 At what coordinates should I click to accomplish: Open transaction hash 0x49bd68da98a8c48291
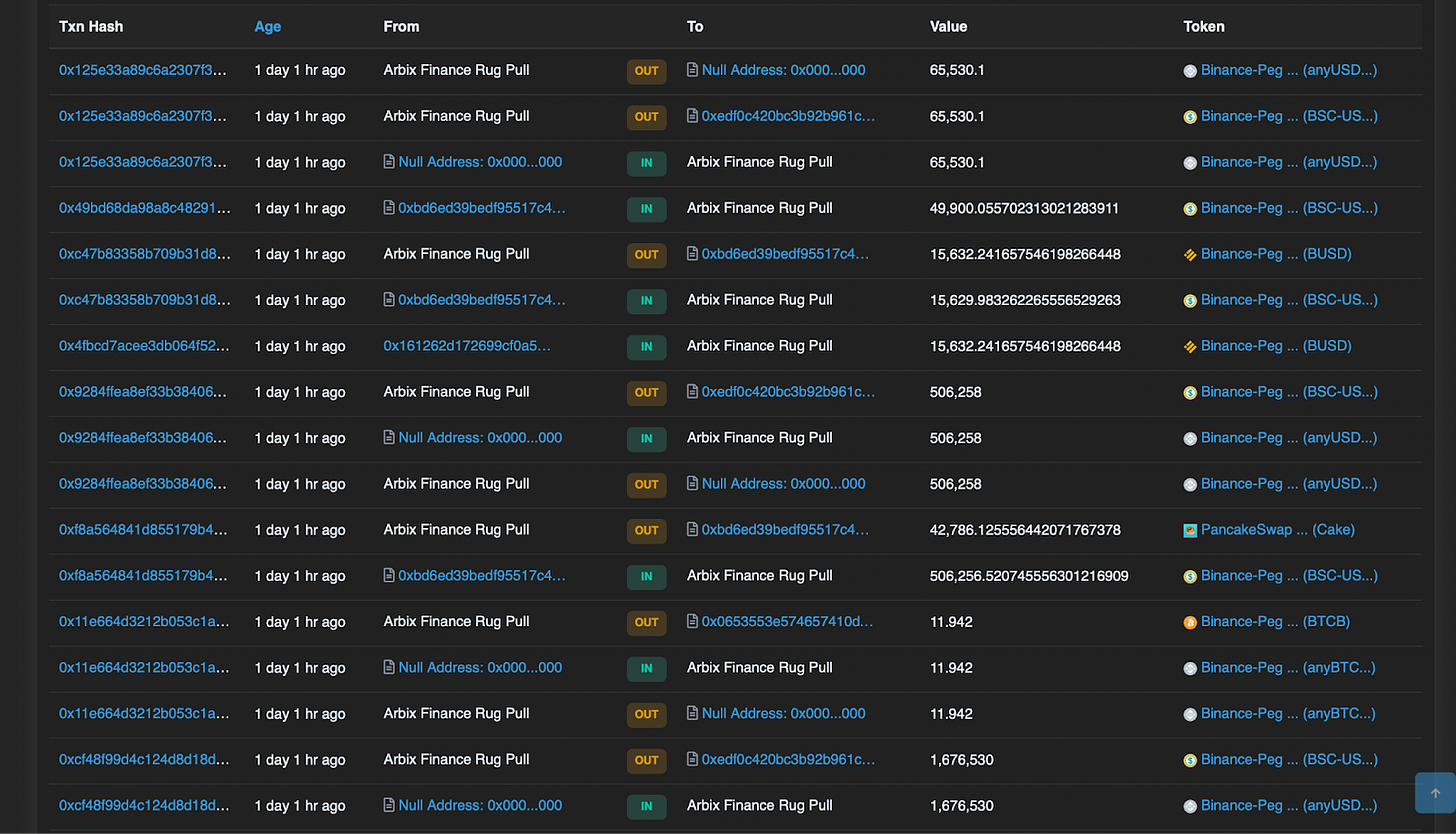(145, 208)
